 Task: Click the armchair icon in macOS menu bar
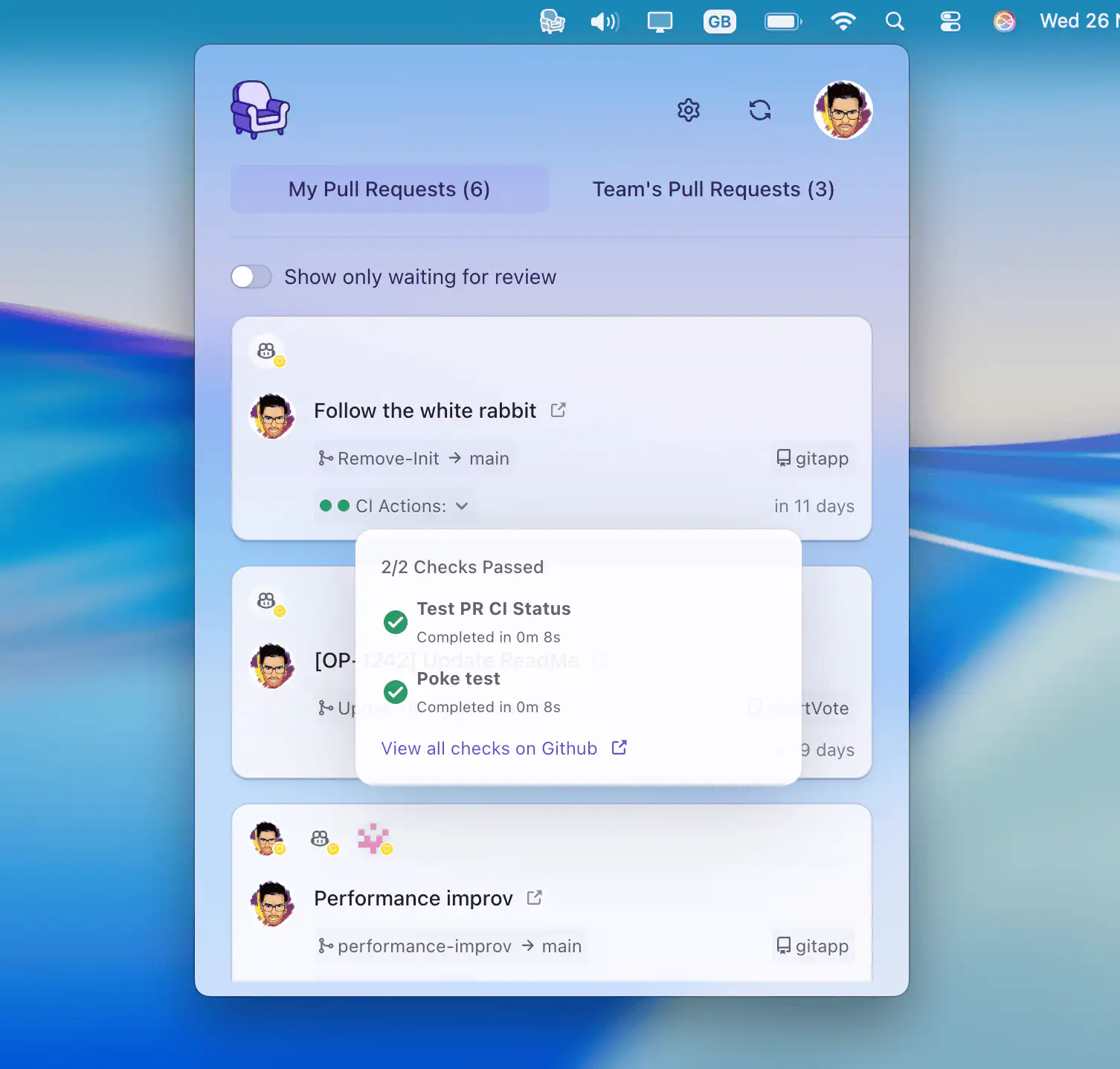click(x=552, y=22)
